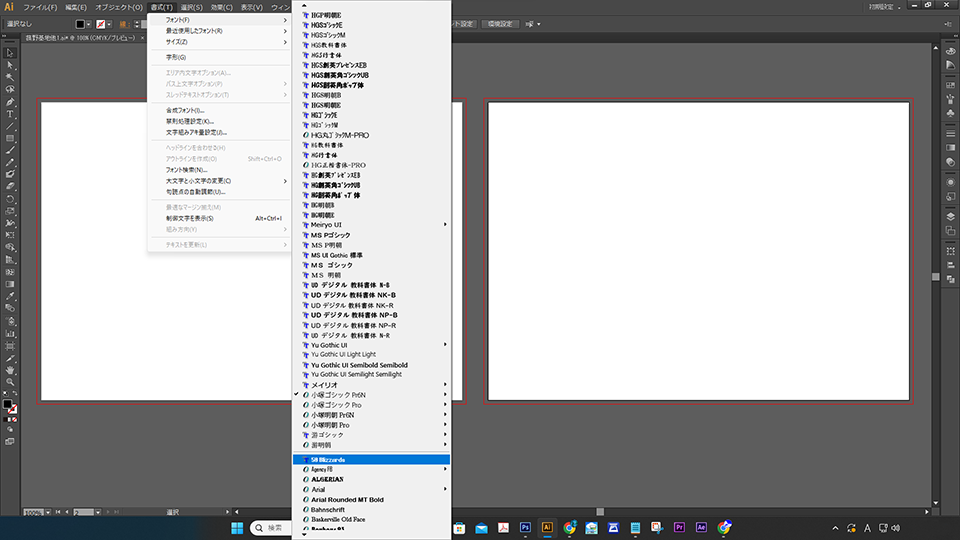
Task: Pick the Paintbrush tool
Action: tap(10, 149)
